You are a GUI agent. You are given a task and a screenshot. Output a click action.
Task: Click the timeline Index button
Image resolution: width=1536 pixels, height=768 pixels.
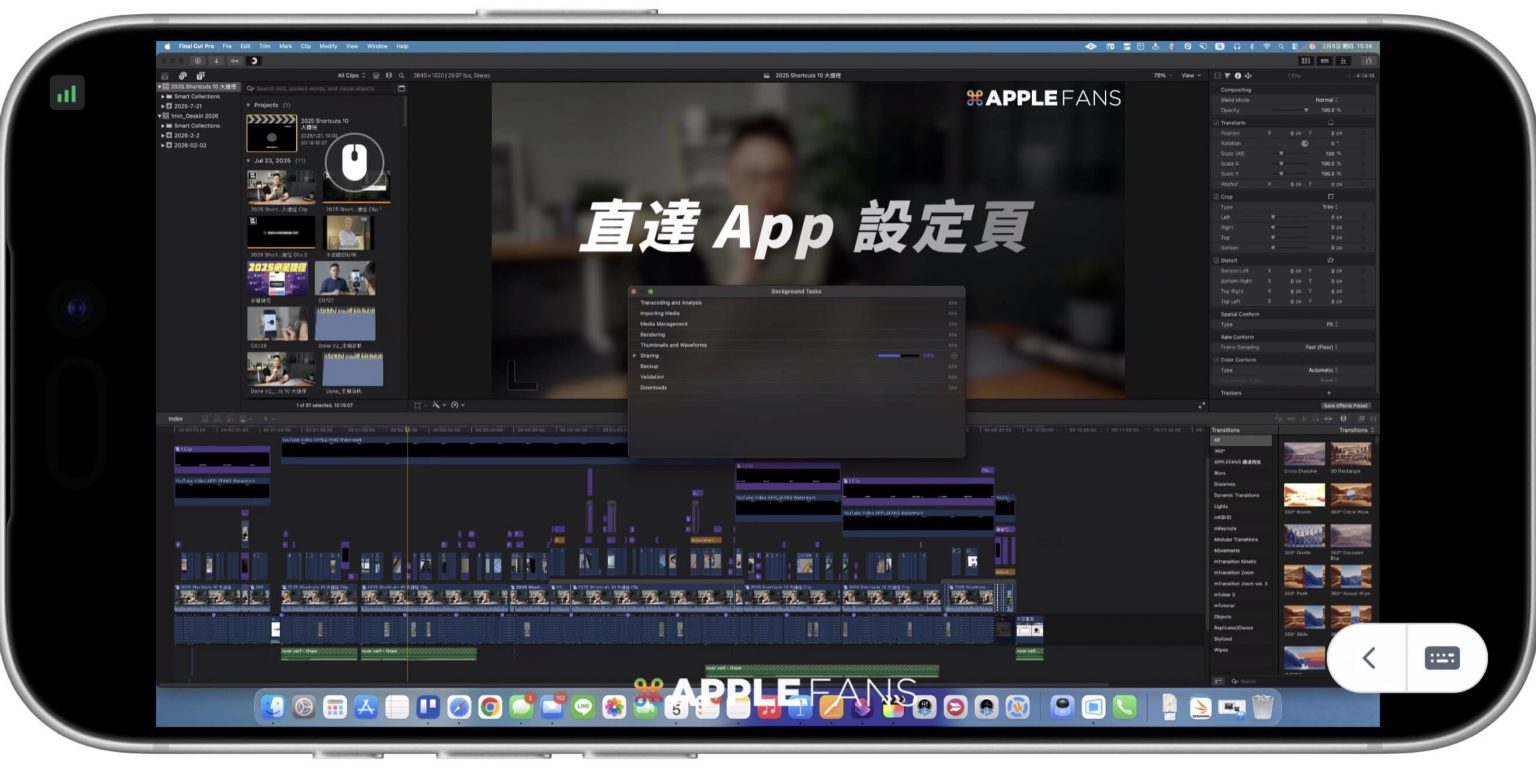click(175, 418)
